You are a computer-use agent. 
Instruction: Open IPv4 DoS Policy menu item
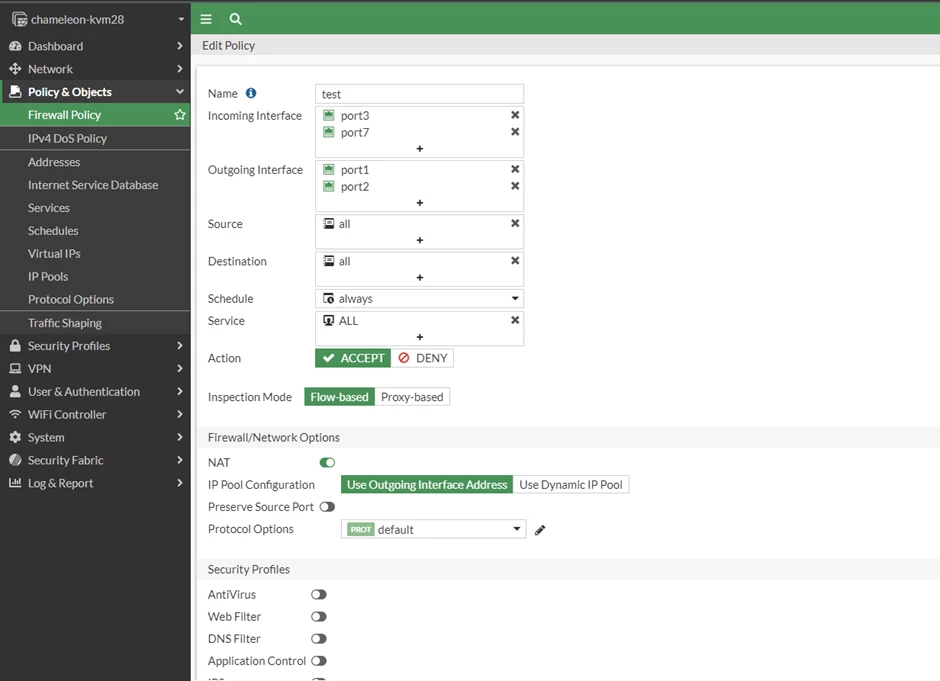pos(95,138)
